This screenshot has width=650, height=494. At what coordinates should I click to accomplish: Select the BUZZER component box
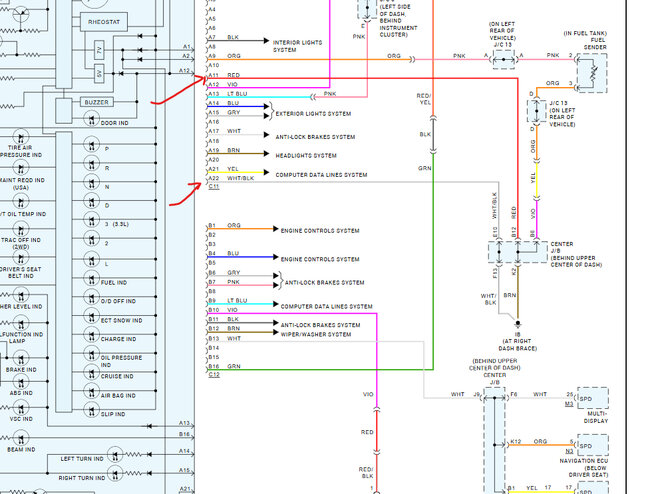(x=97, y=102)
